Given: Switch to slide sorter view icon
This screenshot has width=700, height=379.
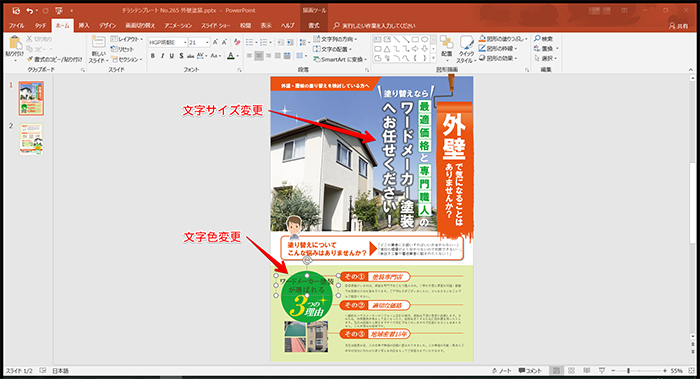Looking at the screenshot, I should coord(571,371).
